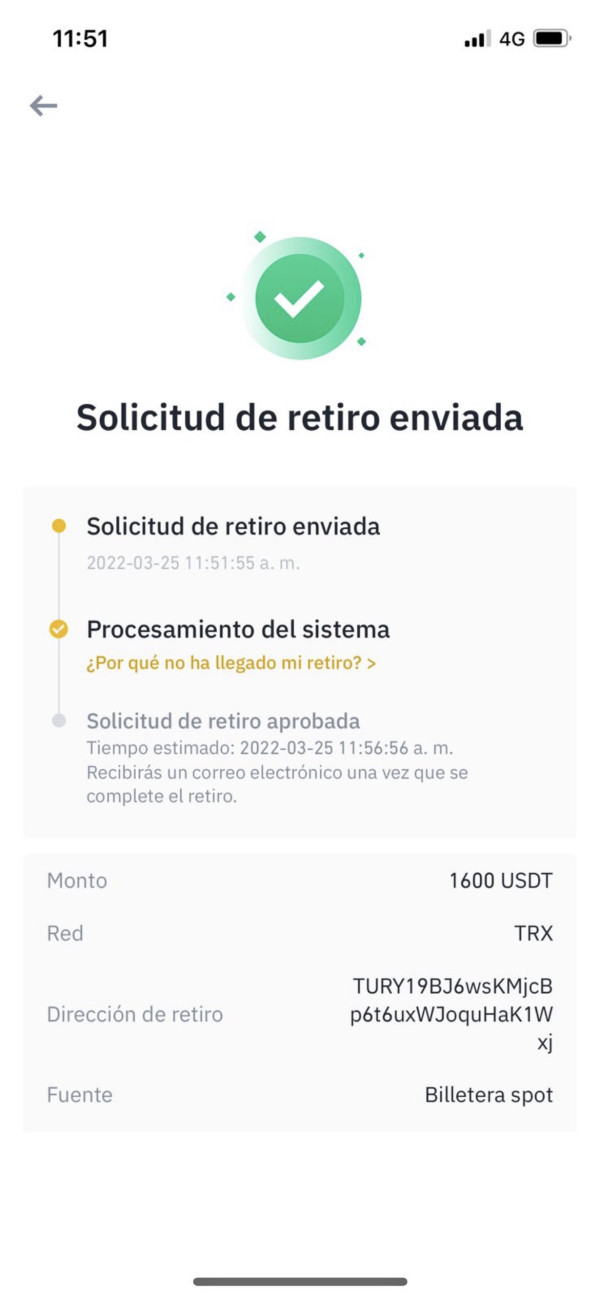Tap the estimated time text "Tiempo estimado"
The image size is (600, 1298).
click(270, 748)
